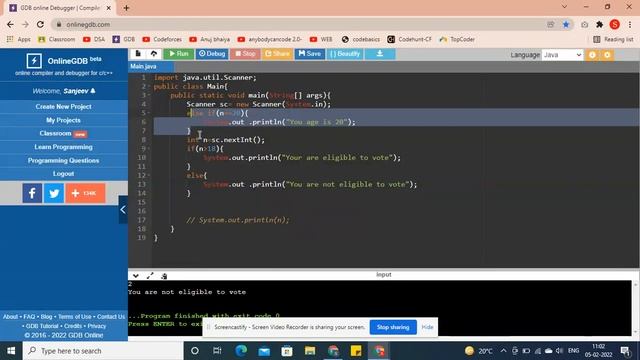
Task: Click the OnlineGDB lightning logo
Action: (34, 61)
